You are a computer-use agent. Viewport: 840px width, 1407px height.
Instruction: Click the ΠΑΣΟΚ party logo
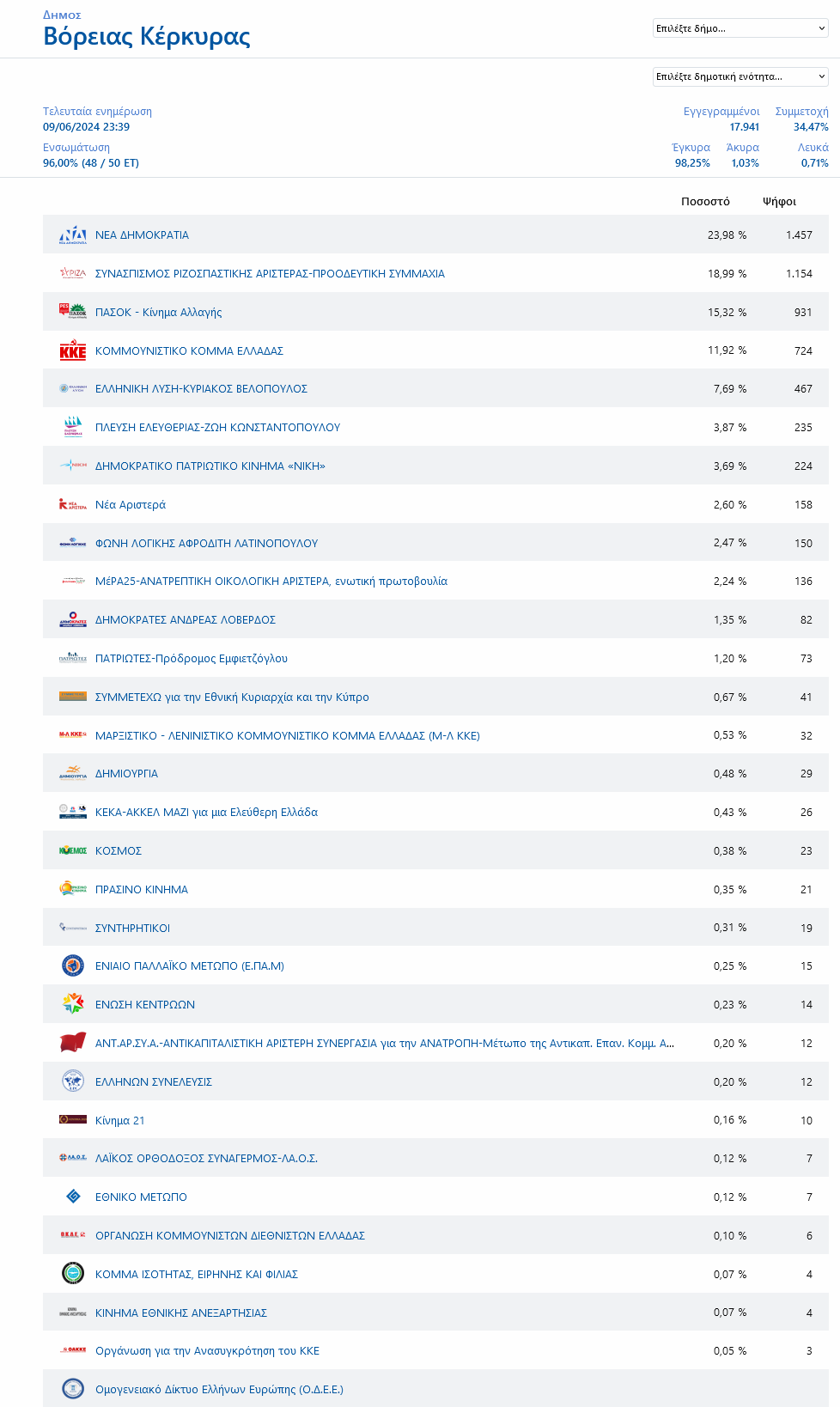pyautogui.click(x=73, y=312)
